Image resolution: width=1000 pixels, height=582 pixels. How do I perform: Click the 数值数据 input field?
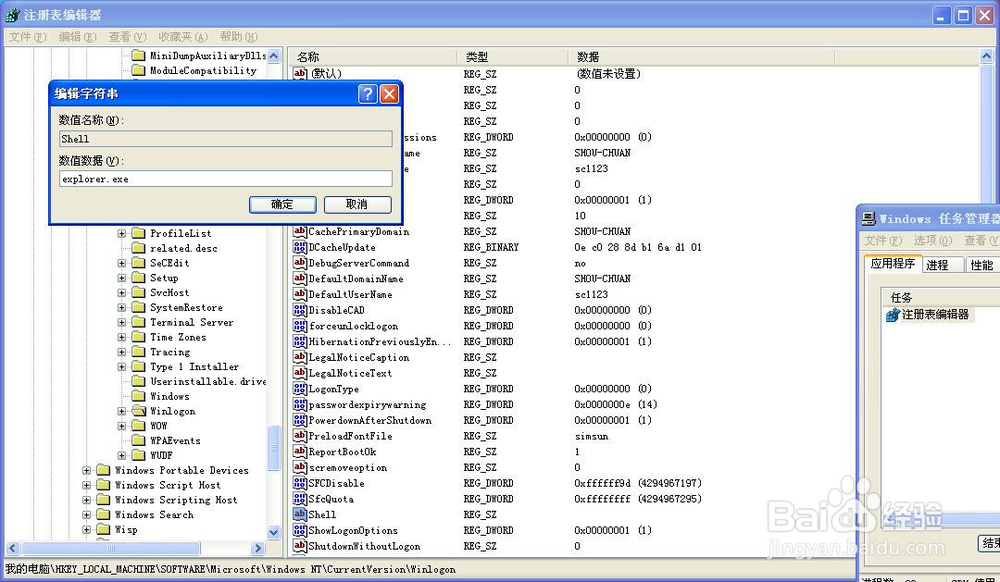(226, 178)
